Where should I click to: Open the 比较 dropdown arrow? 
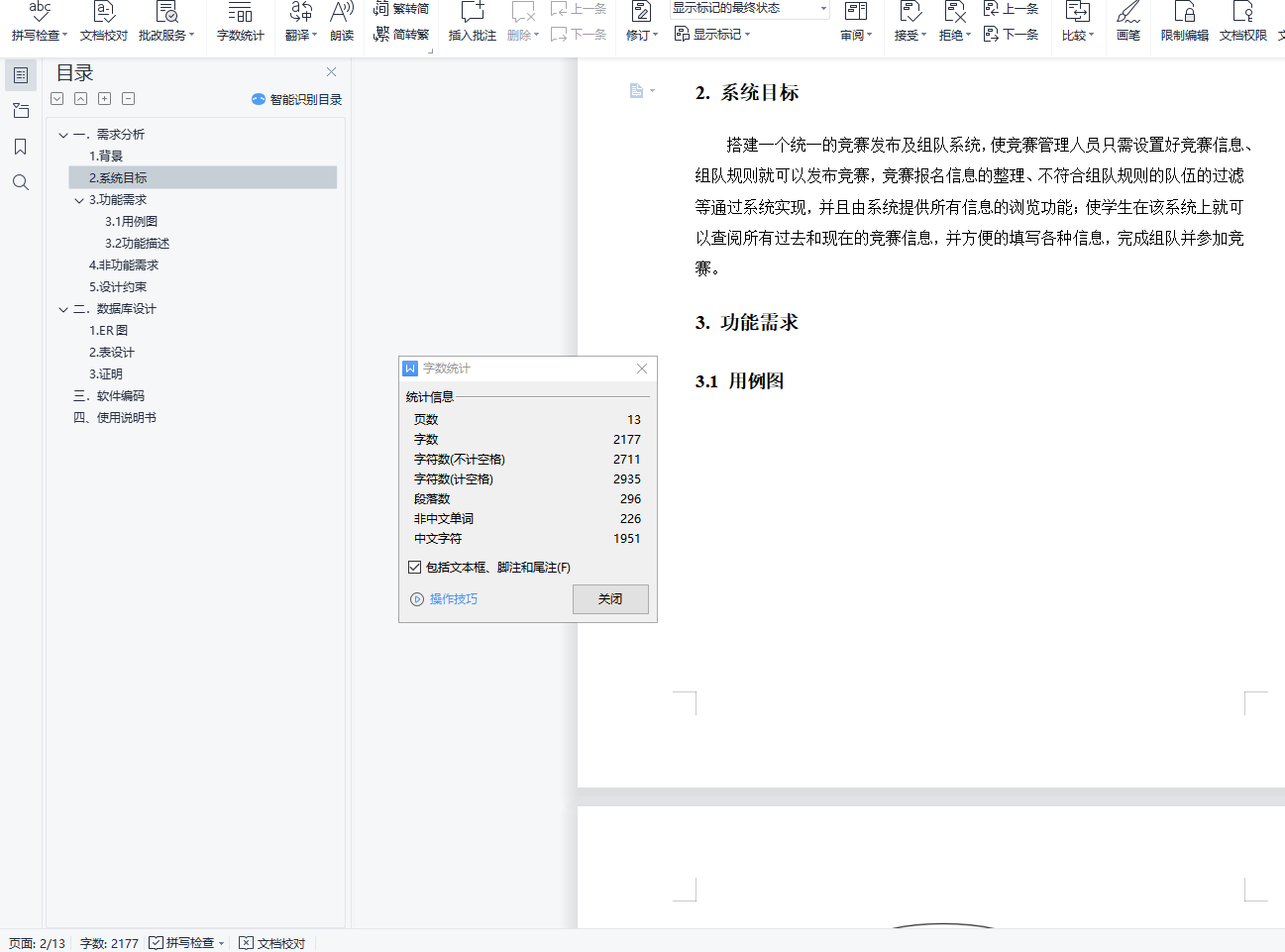[1092, 36]
